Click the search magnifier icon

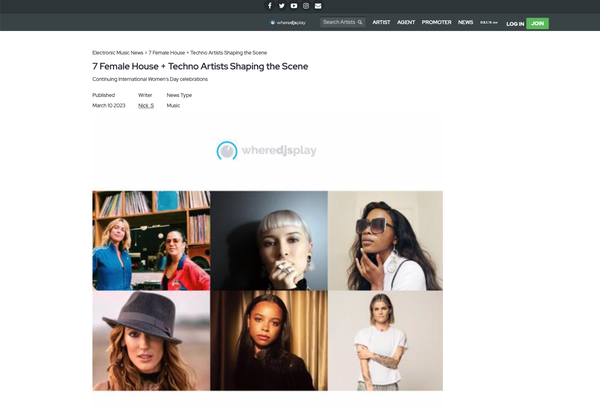pyautogui.click(x=360, y=22)
